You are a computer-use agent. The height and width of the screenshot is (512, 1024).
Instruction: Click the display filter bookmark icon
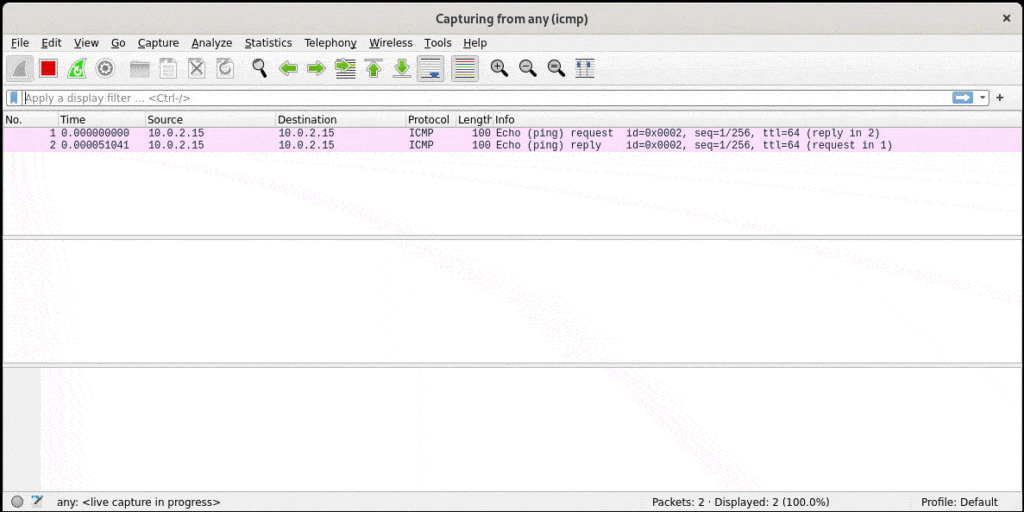[x=14, y=98]
